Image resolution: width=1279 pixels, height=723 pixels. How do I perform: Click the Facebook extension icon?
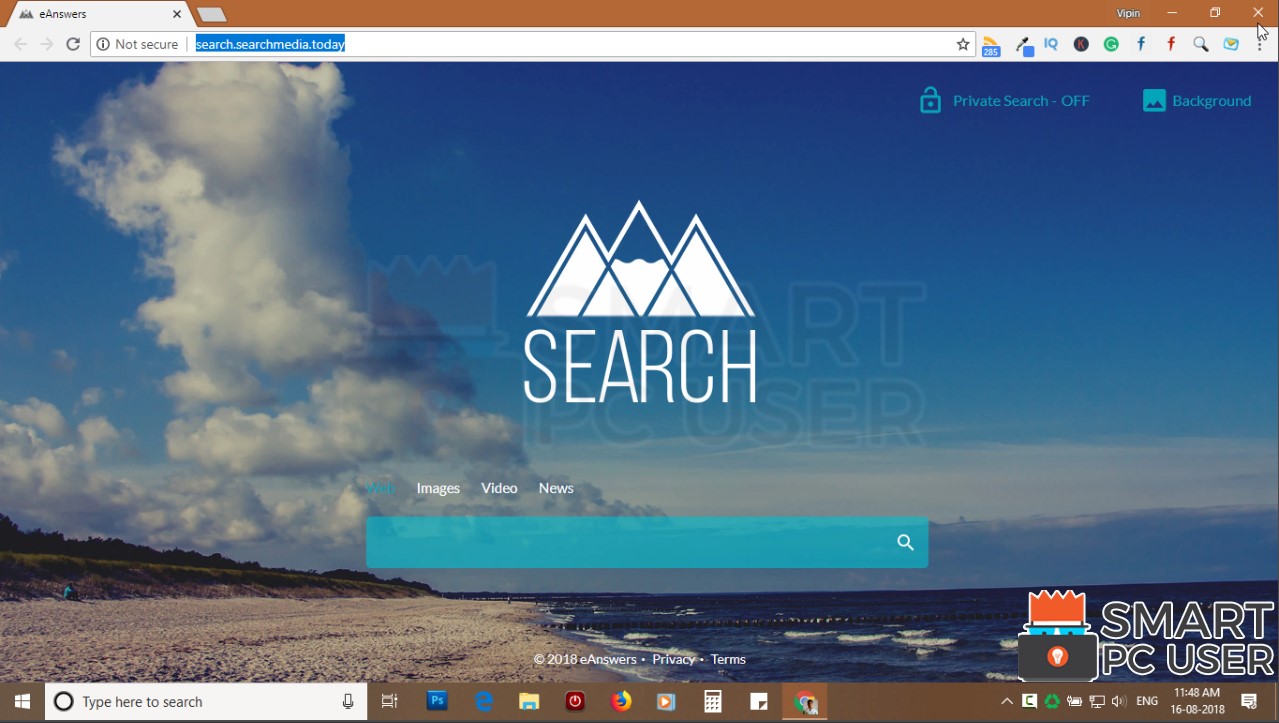coord(1141,44)
